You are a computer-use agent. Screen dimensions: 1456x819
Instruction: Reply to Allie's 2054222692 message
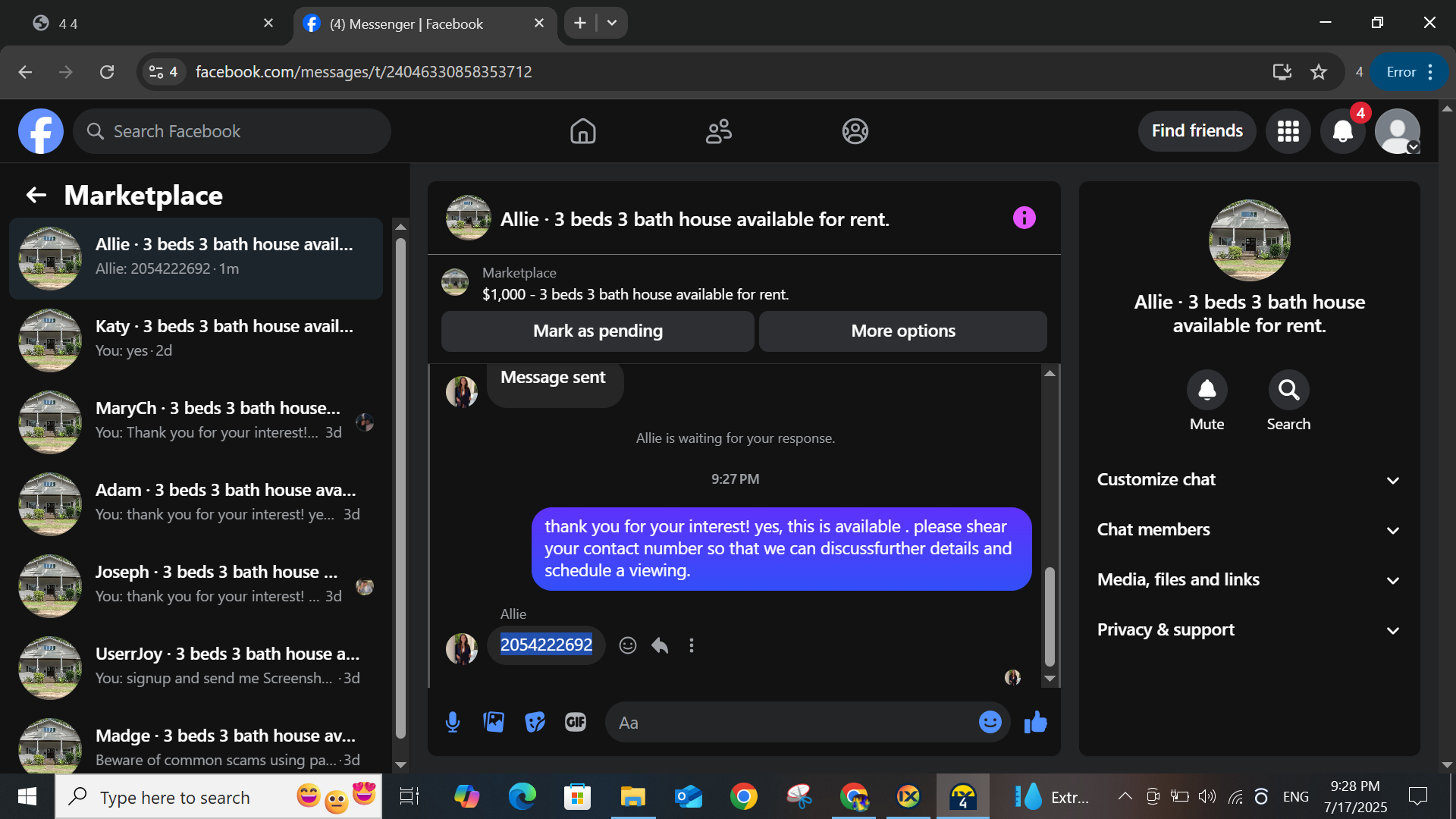(660, 645)
